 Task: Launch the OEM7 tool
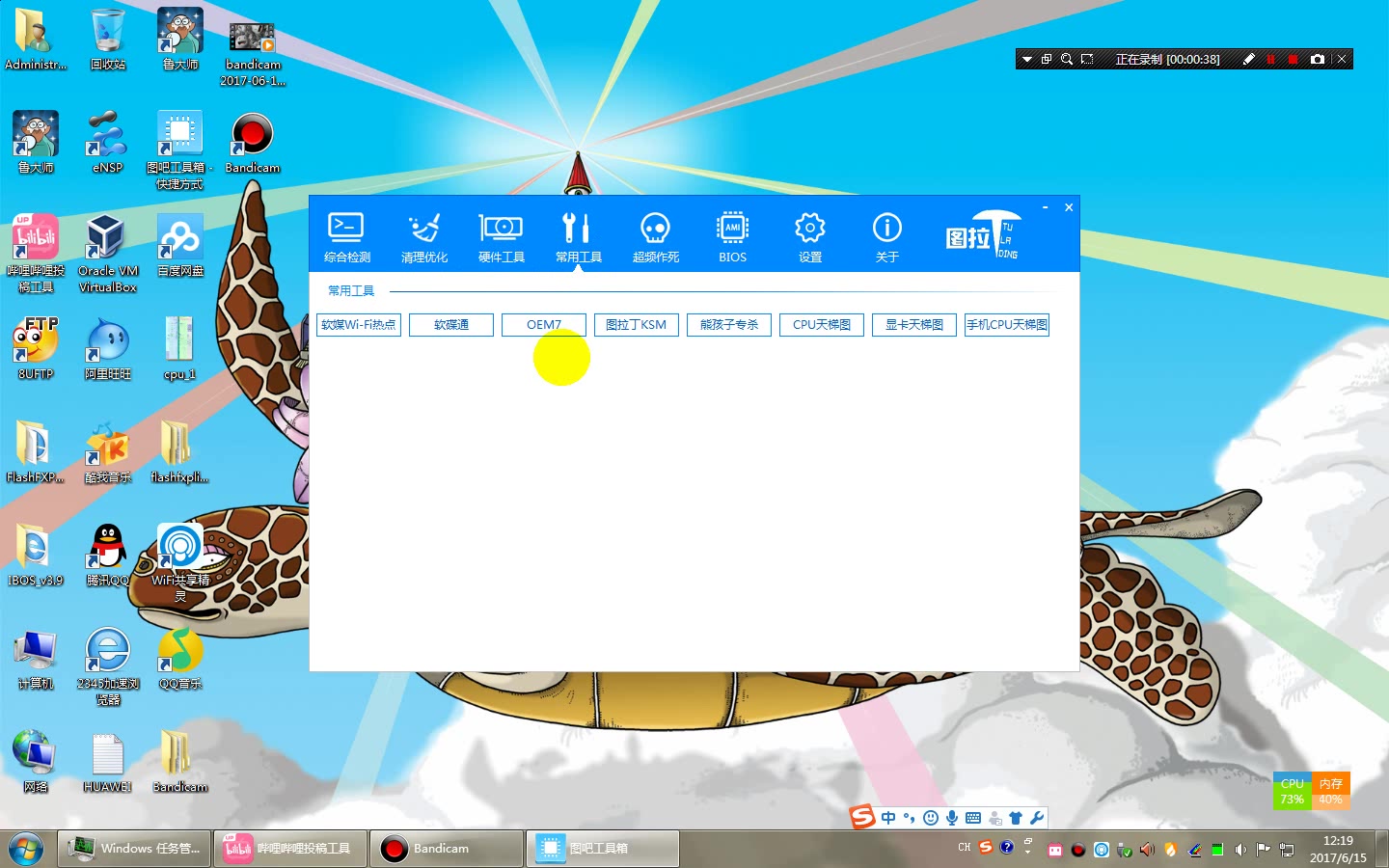(544, 325)
